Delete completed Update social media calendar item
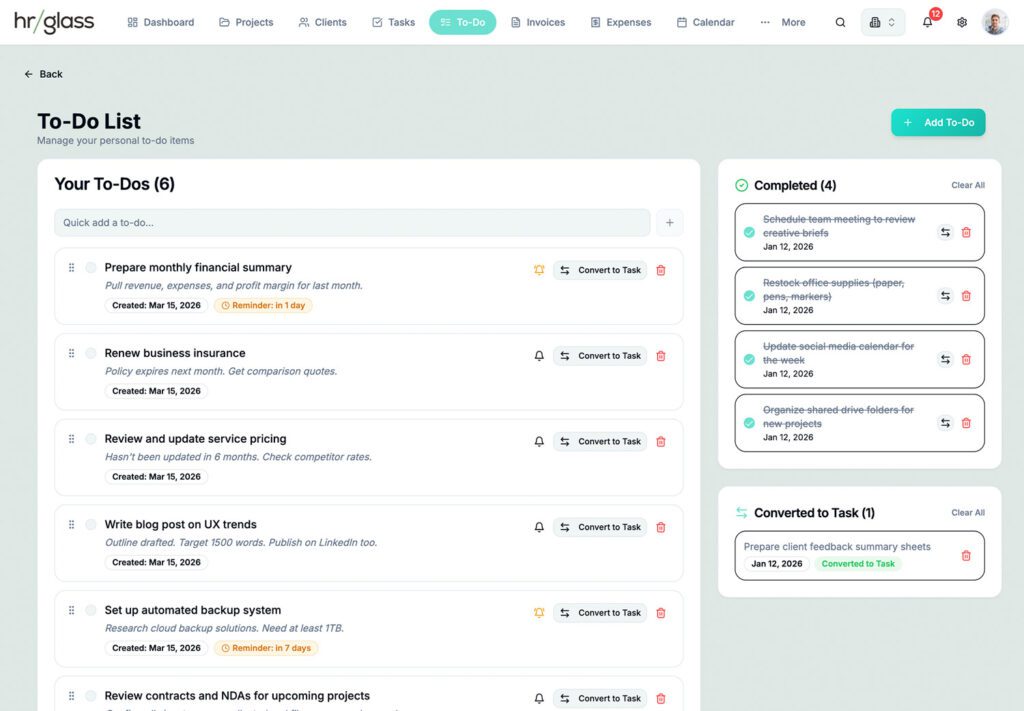The image size is (1024, 711). [967, 359]
